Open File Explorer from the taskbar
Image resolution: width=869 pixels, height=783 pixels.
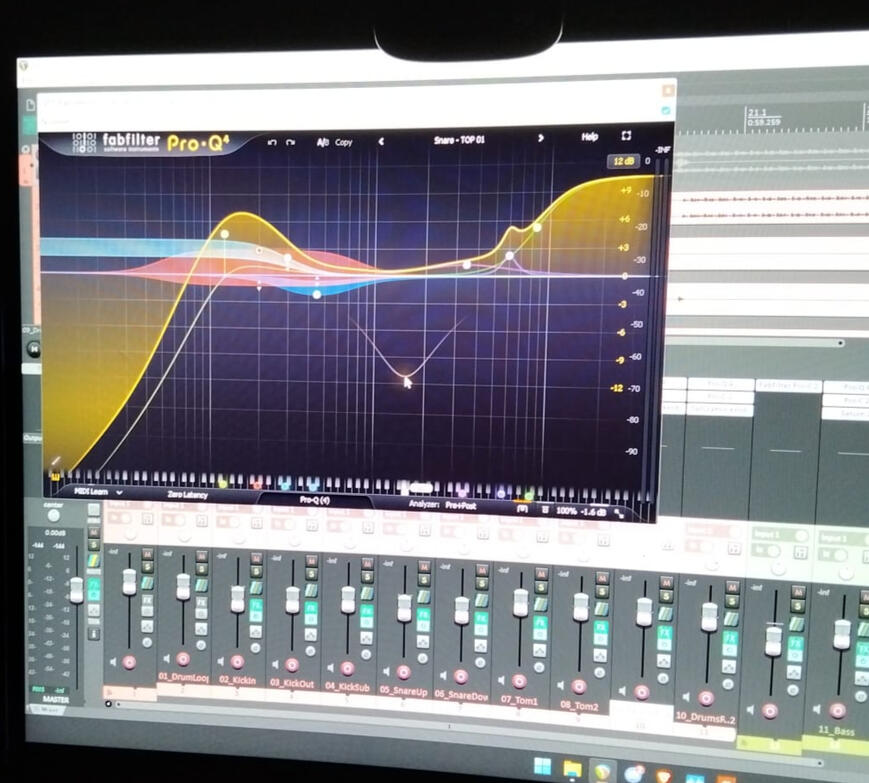coord(572,769)
